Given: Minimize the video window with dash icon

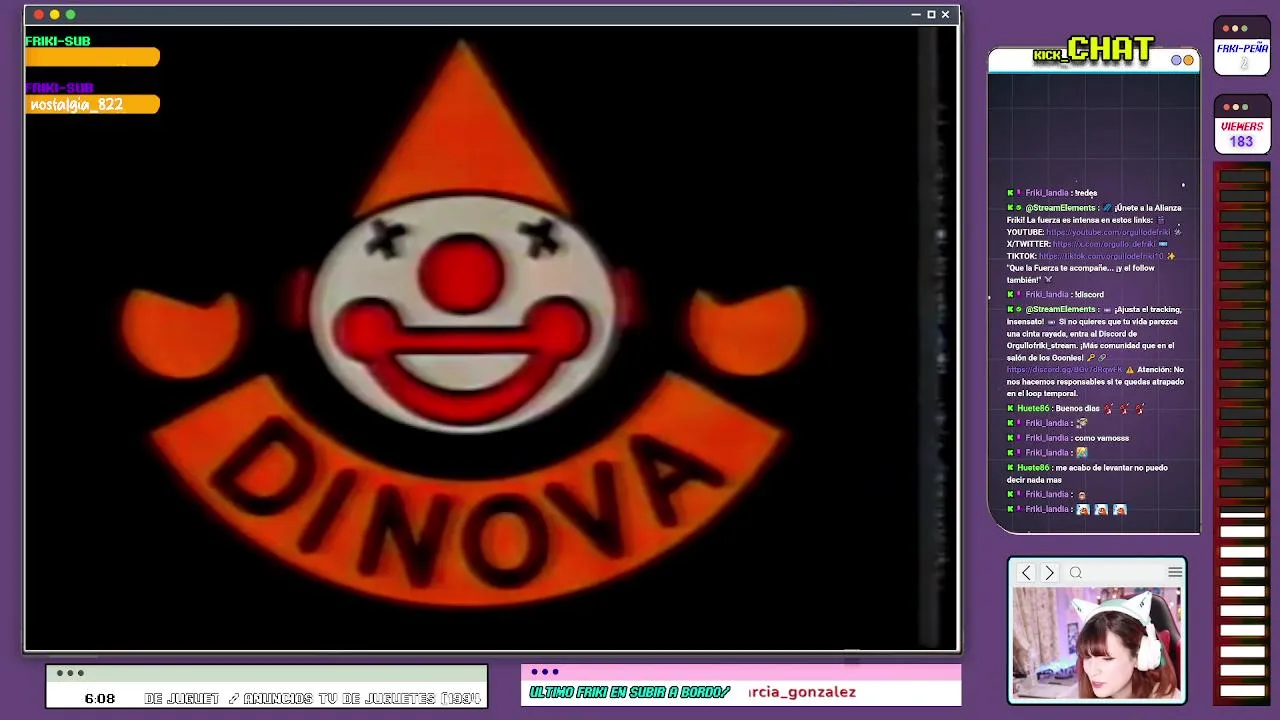Looking at the screenshot, I should [x=916, y=15].
